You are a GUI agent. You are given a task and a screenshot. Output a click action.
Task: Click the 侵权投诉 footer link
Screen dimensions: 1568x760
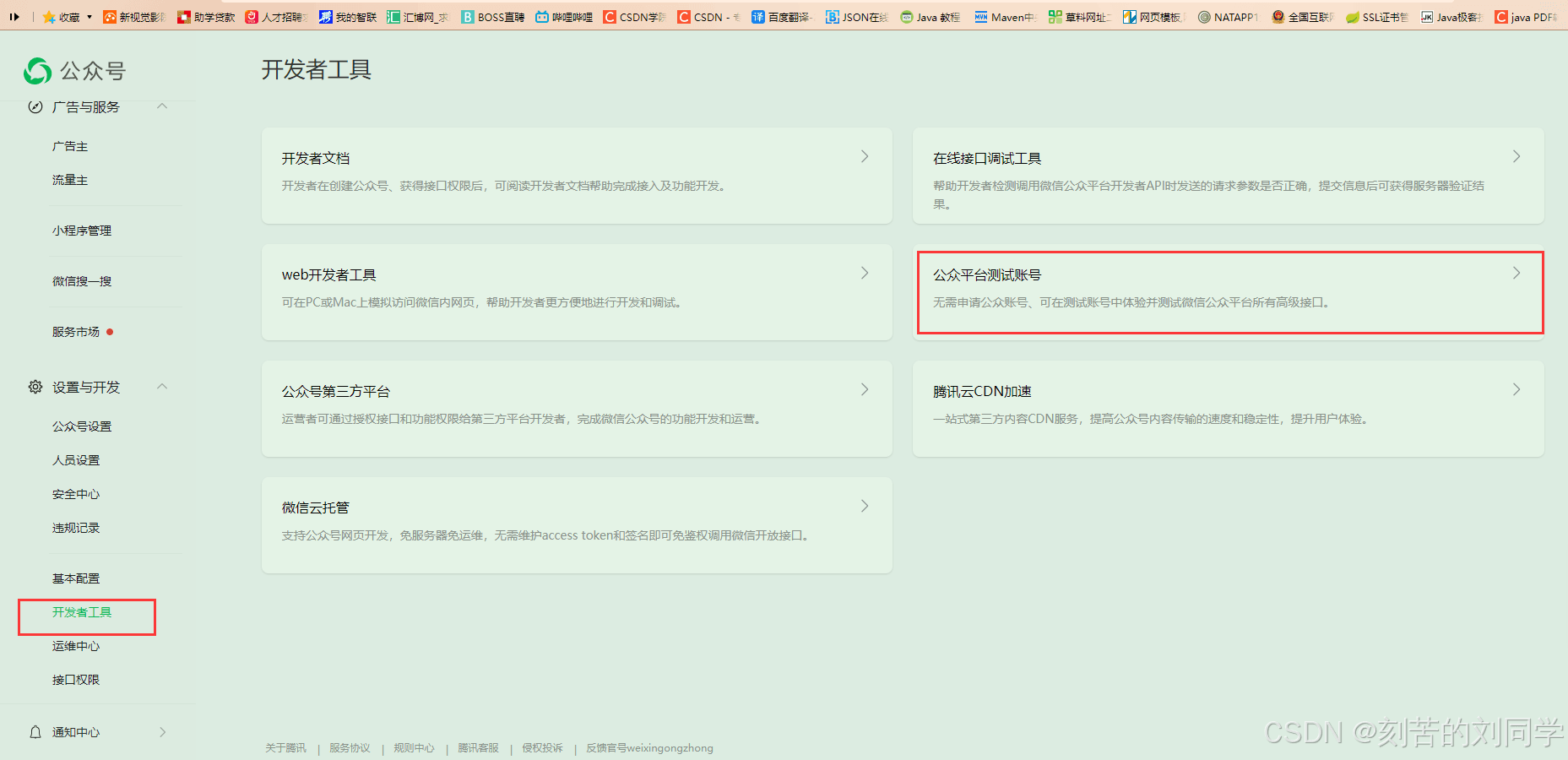pos(542,748)
